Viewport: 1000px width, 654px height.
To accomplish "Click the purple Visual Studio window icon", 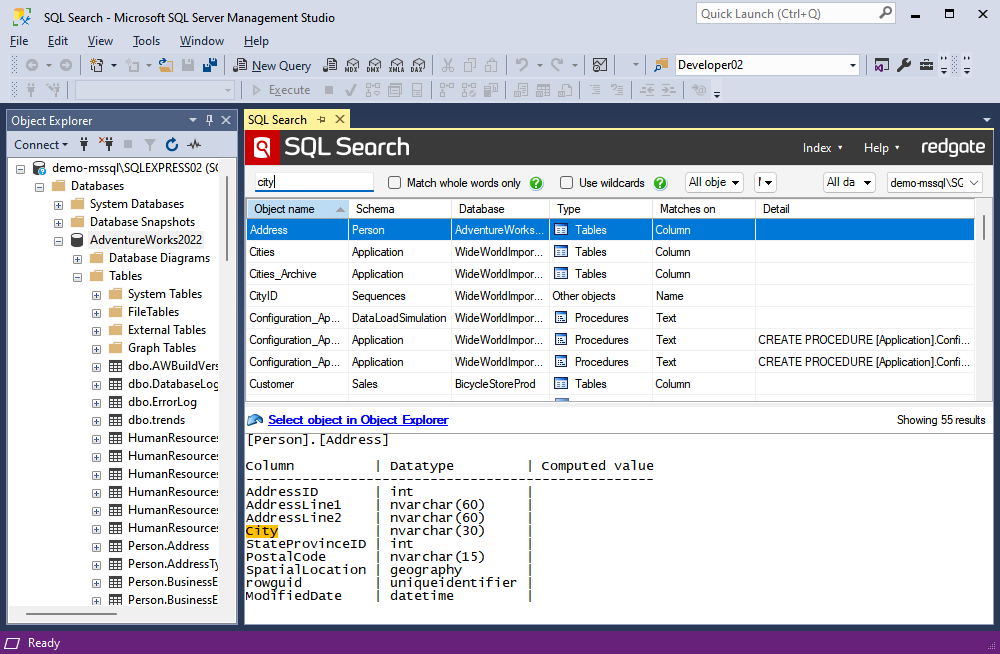I will (x=881, y=65).
